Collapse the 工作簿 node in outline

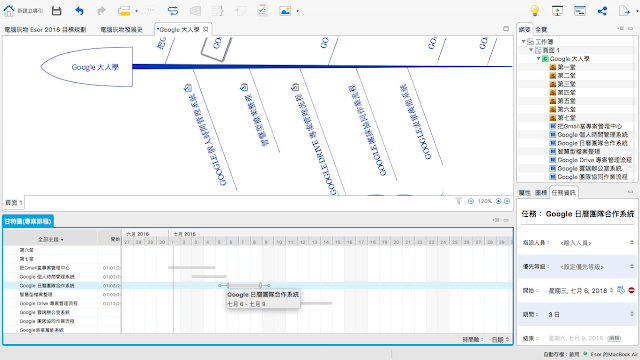click(x=523, y=42)
